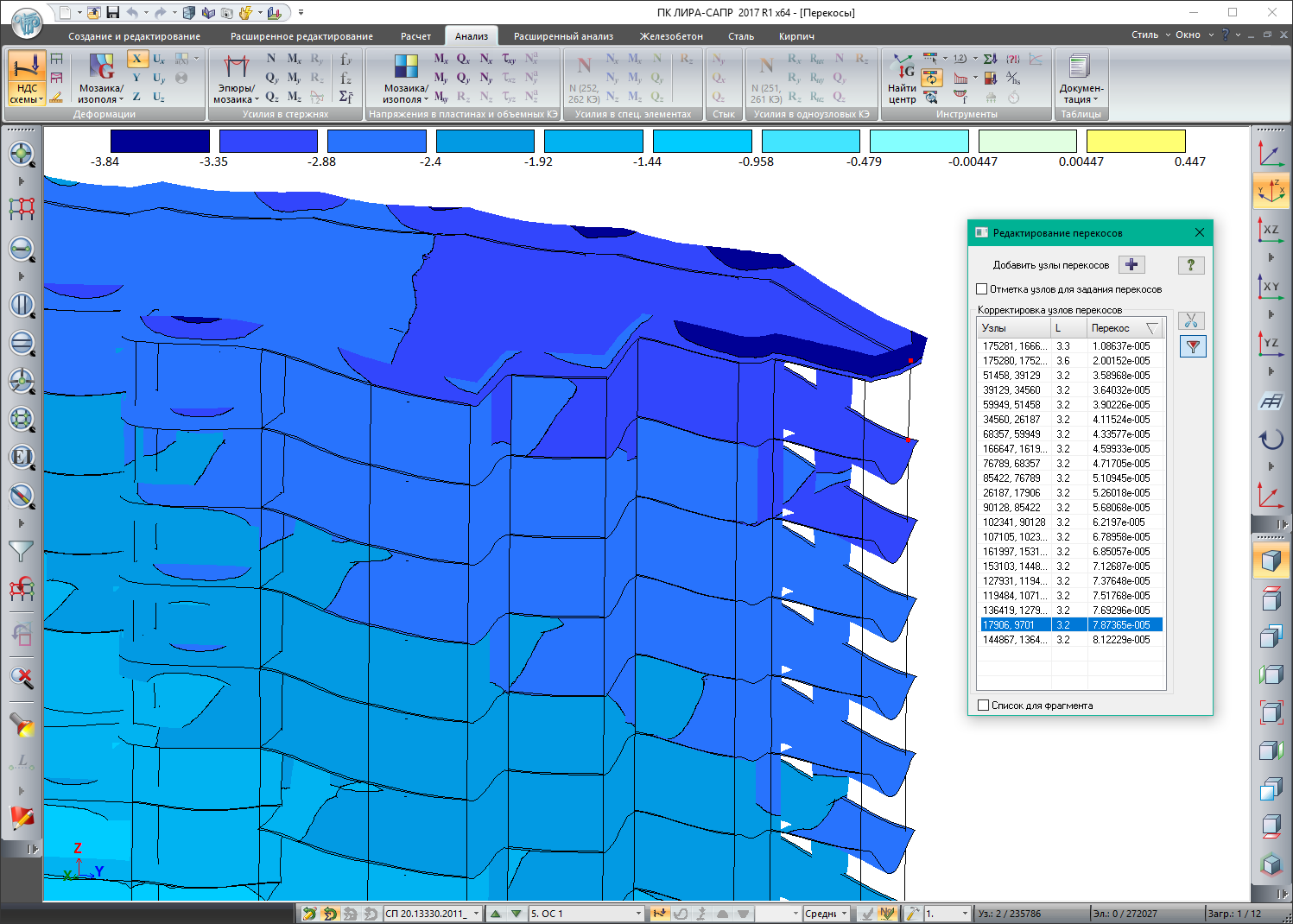1293x924 pixels.
Task: Click the red filter icon in dialog
Action: pos(1192,347)
